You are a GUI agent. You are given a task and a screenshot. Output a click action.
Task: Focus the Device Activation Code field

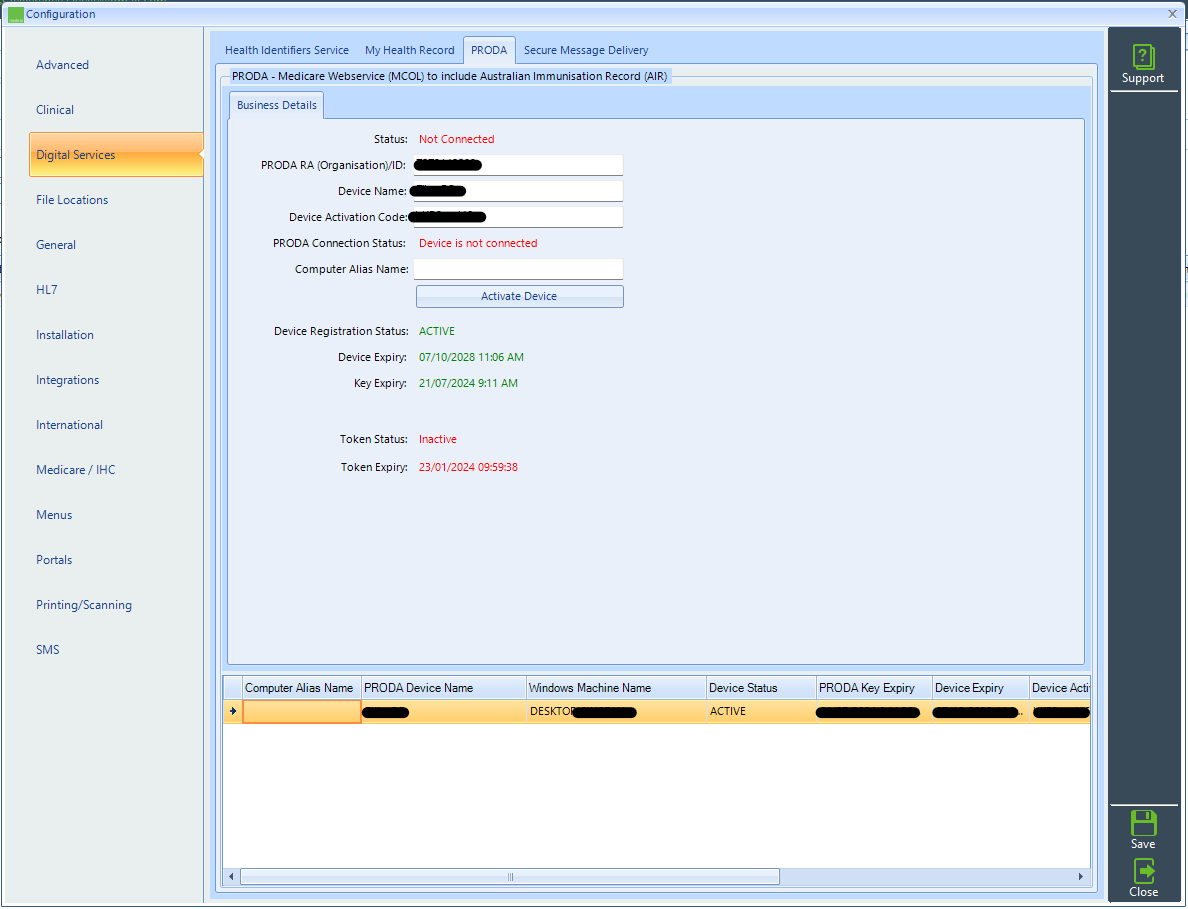(x=518, y=217)
